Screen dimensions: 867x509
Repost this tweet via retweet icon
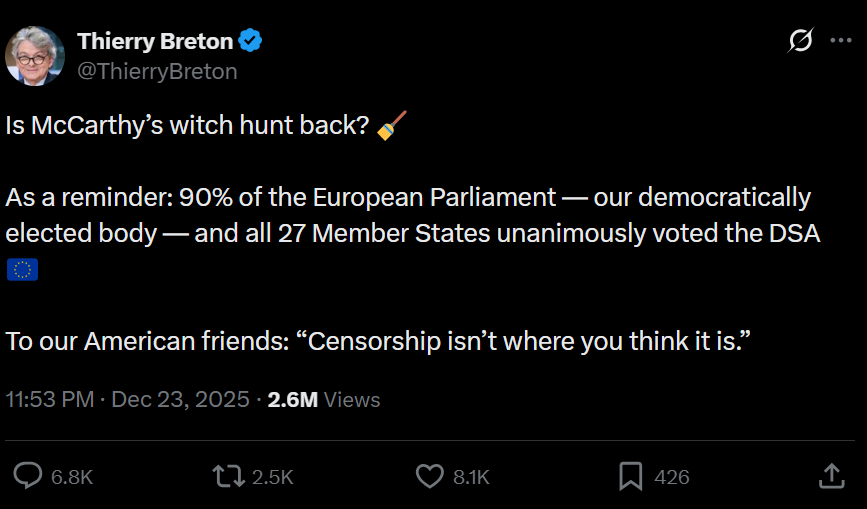point(228,477)
